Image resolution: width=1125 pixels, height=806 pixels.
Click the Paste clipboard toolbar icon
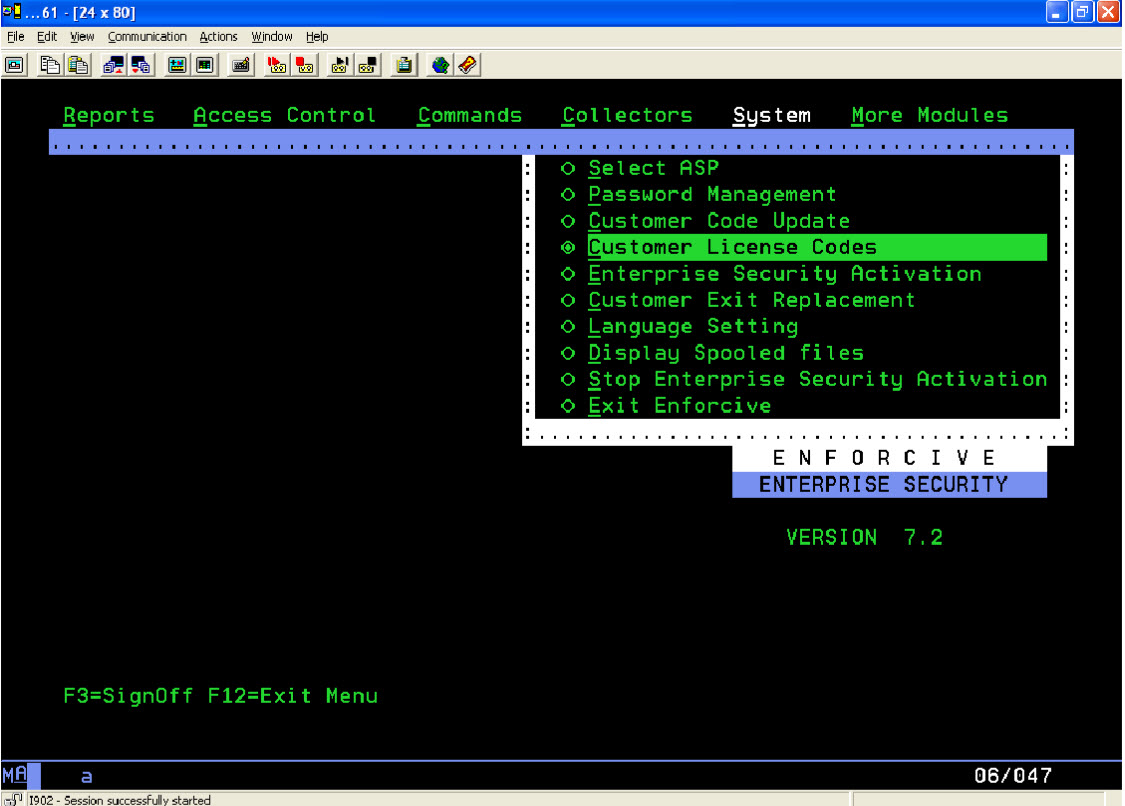(78, 65)
